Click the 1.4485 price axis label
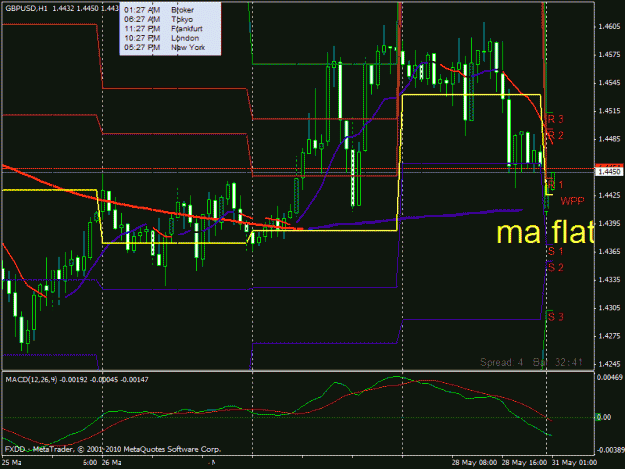Image resolution: width=625 pixels, height=469 pixels. click(609, 139)
